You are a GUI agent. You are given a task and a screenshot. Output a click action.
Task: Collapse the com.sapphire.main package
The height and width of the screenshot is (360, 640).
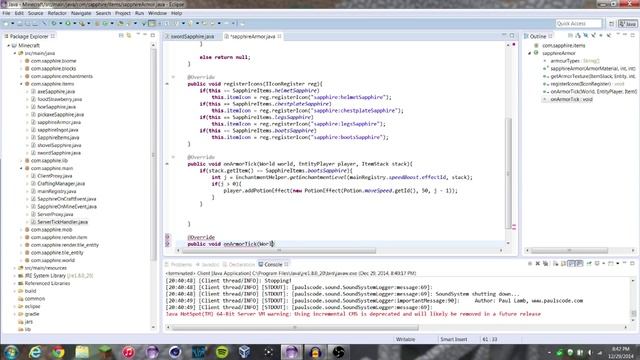click(x=21, y=168)
